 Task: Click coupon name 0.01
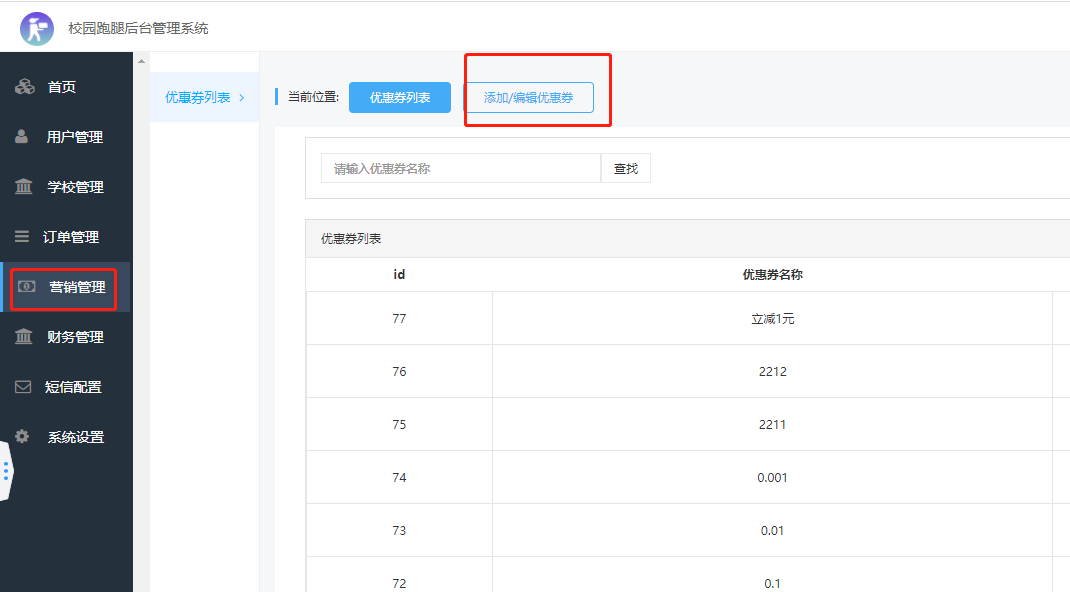pyautogui.click(x=772, y=531)
